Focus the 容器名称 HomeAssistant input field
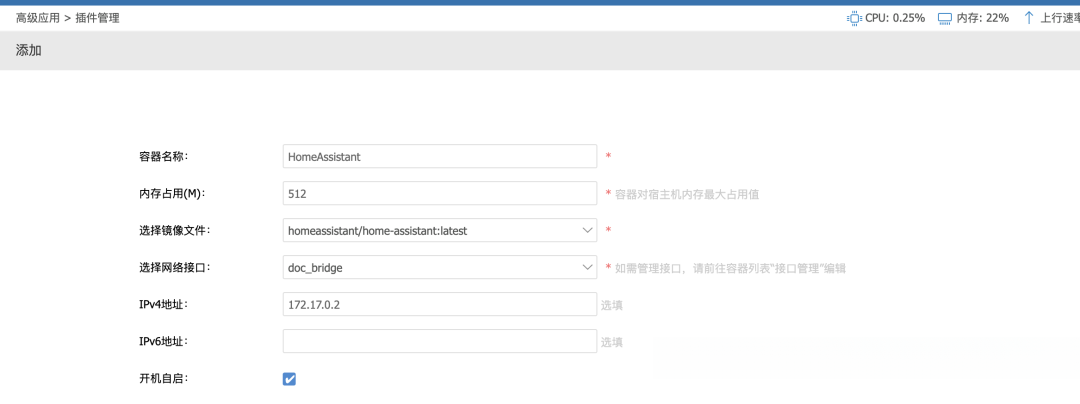 click(x=439, y=156)
